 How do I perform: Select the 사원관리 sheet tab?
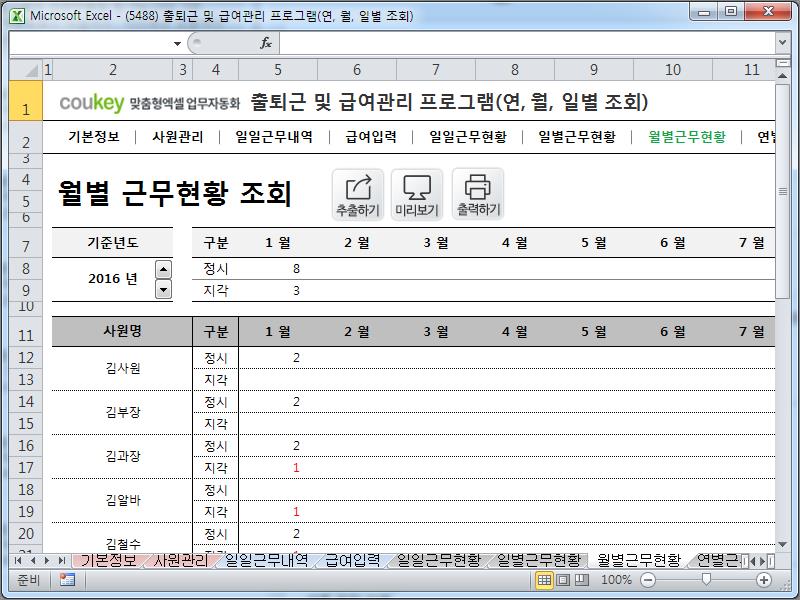pyautogui.click(x=181, y=560)
